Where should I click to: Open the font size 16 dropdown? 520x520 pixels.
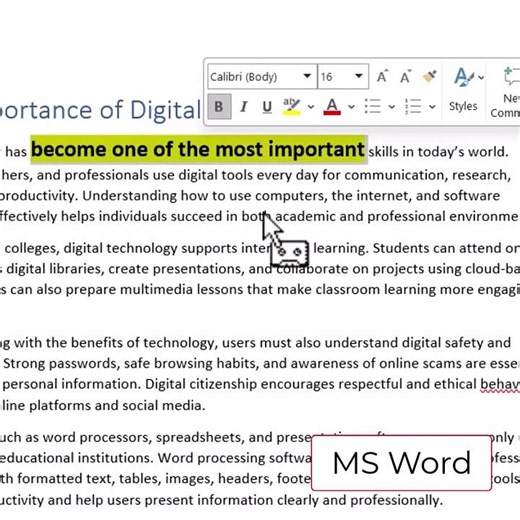point(359,76)
